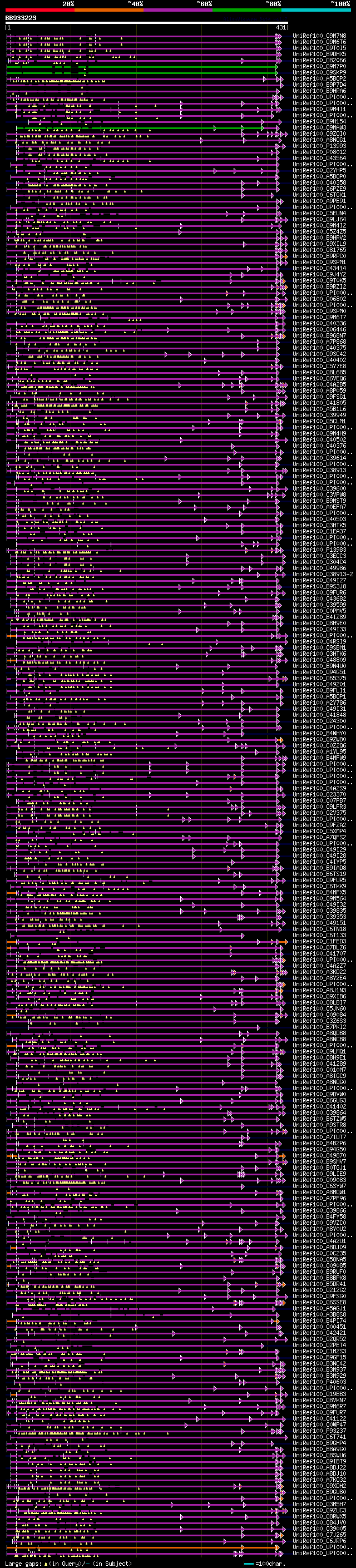Open hit UniRef100_Q9SPM0

319,311
